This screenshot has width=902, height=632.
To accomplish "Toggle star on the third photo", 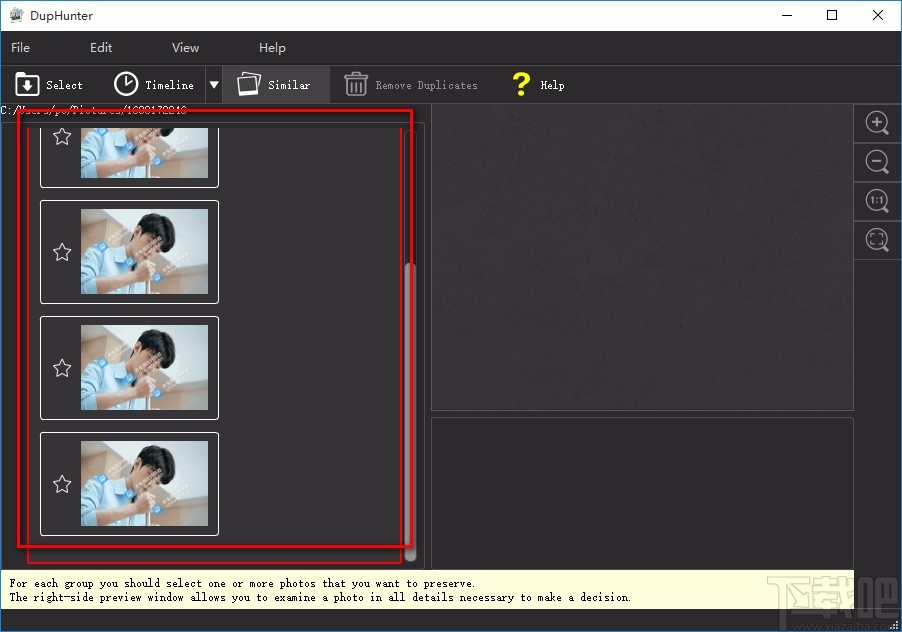I will tap(62, 368).
